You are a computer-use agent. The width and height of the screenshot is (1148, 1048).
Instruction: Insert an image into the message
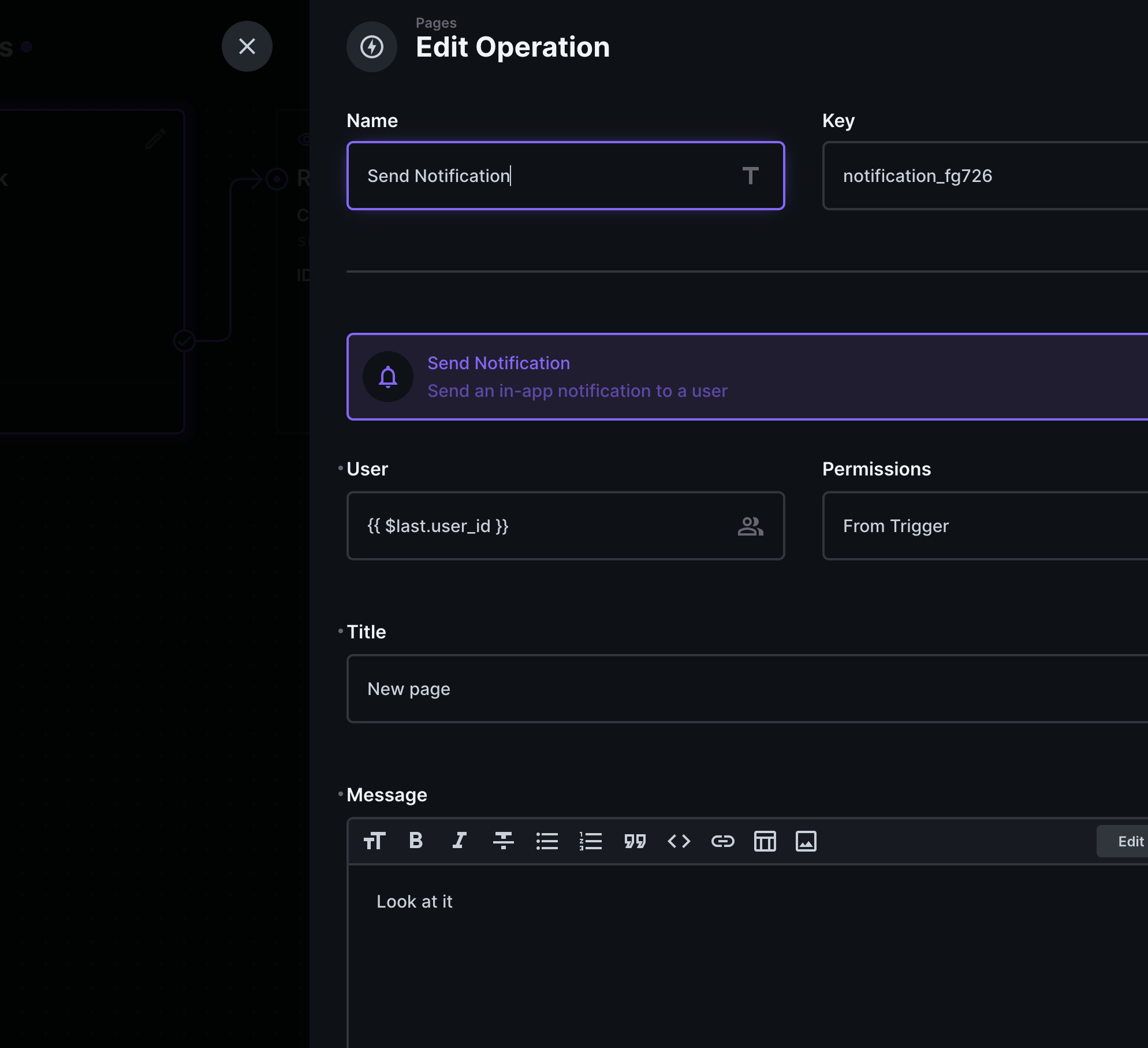(807, 841)
